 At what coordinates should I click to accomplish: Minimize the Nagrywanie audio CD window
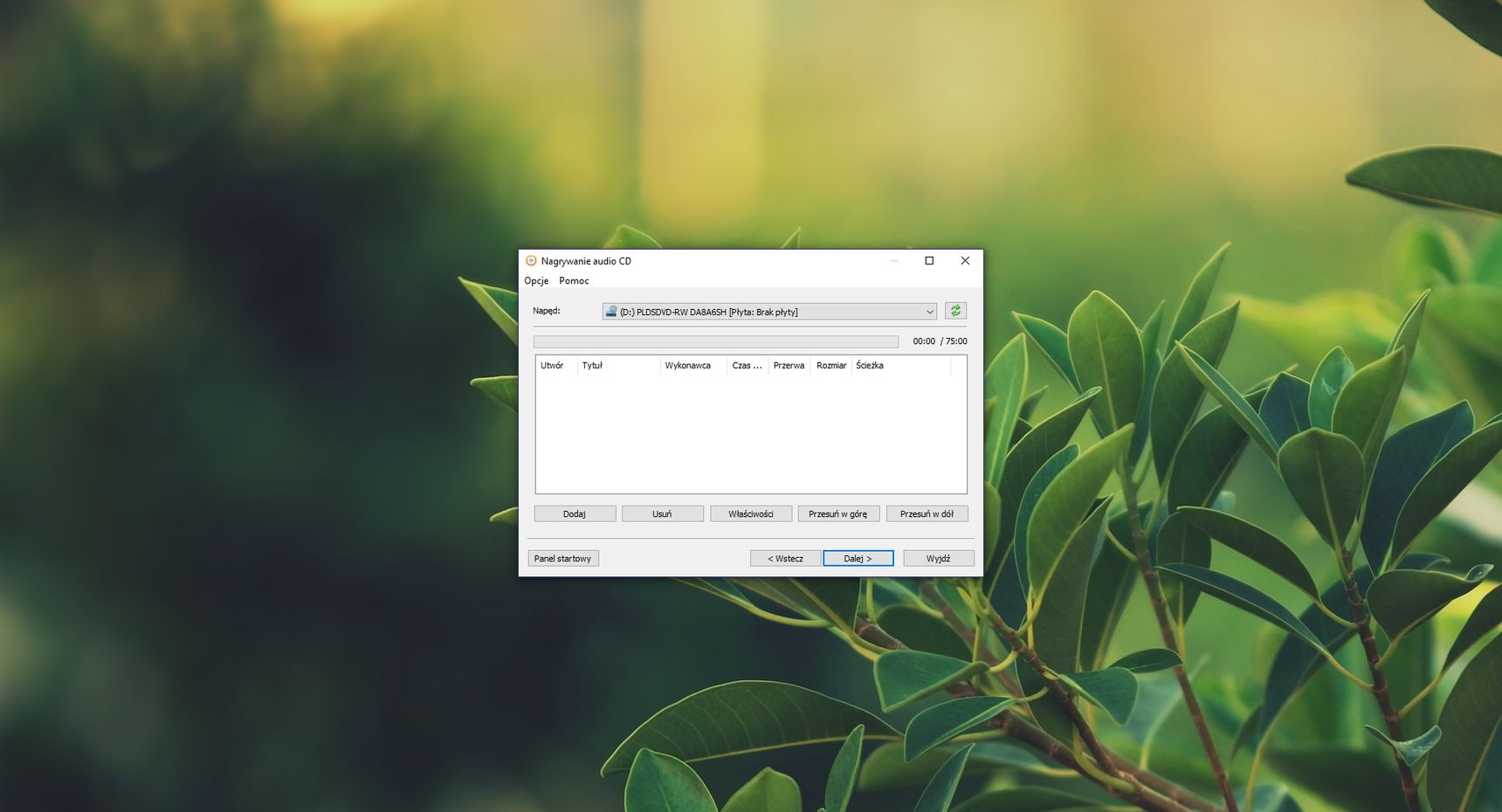[x=894, y=260]
